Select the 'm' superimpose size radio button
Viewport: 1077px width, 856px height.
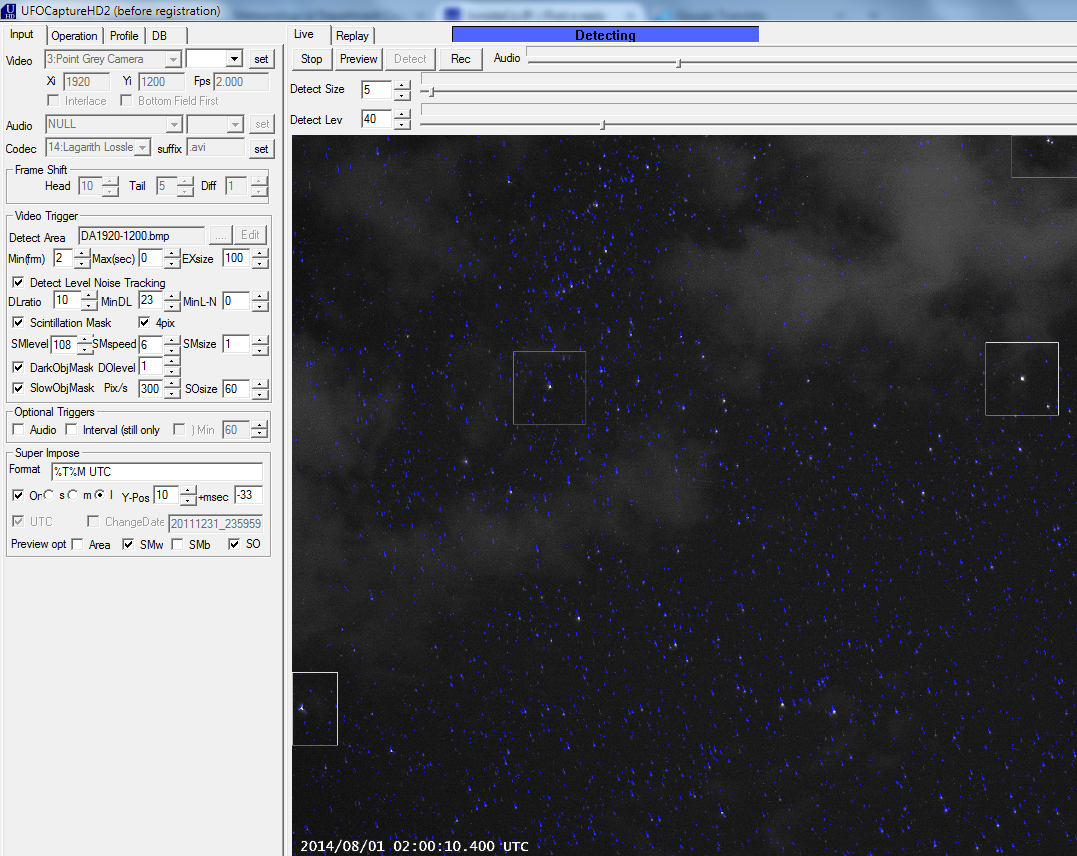click(75, 496)
